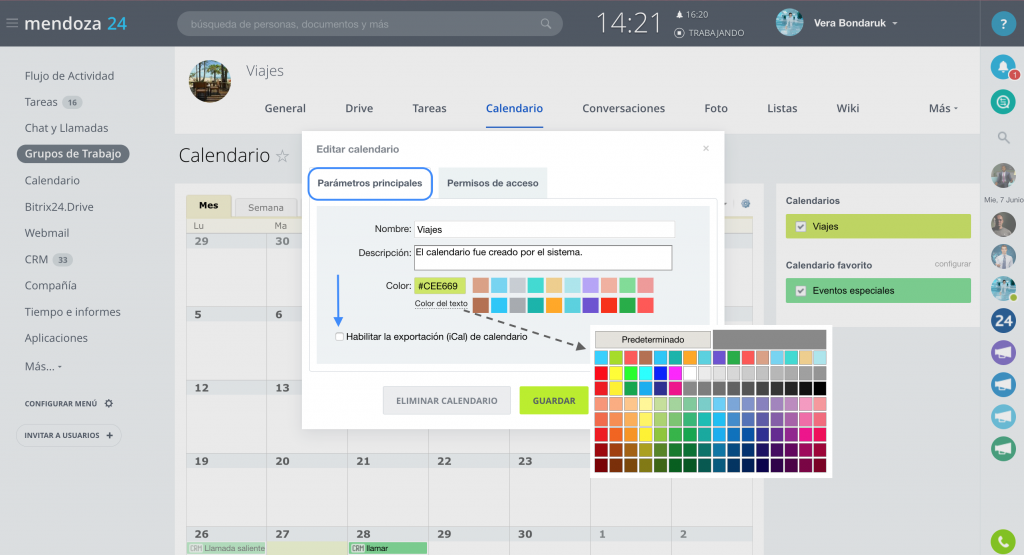1024x555 pixels.
Task: Click the Viajes group avatar photo
Action: tap(210, 82)
